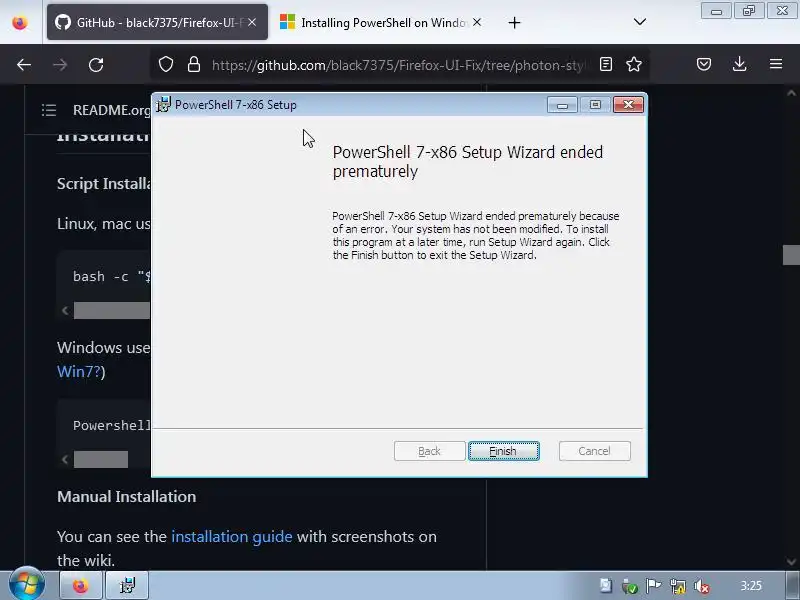Open the Action Center flag tray icon

click(653, 586)
